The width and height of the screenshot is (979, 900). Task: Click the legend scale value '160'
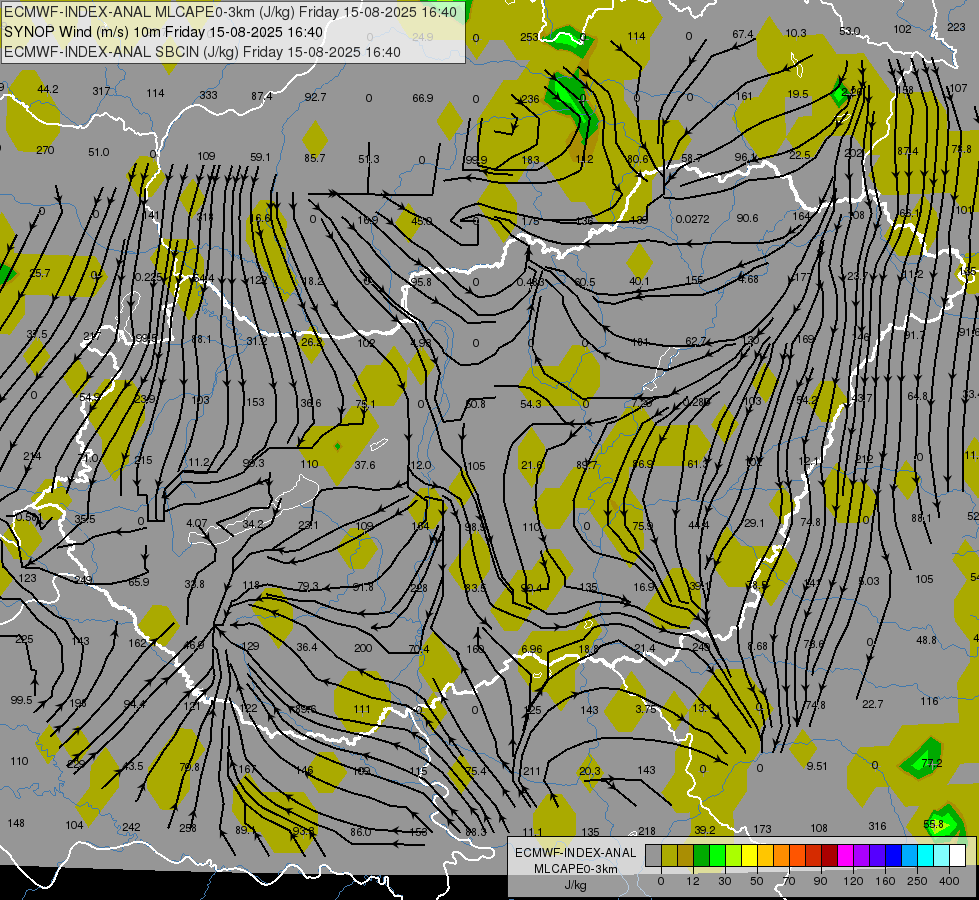(885, 881)
